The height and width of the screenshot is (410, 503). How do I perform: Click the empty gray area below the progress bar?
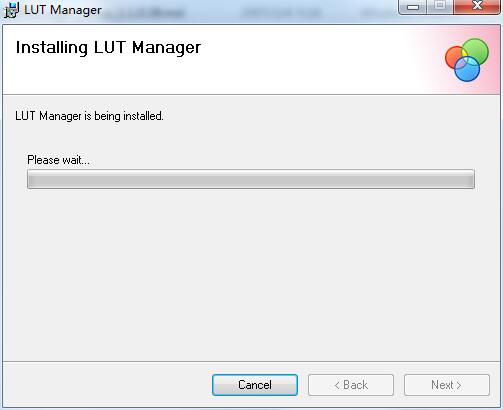tap(251, 273)
